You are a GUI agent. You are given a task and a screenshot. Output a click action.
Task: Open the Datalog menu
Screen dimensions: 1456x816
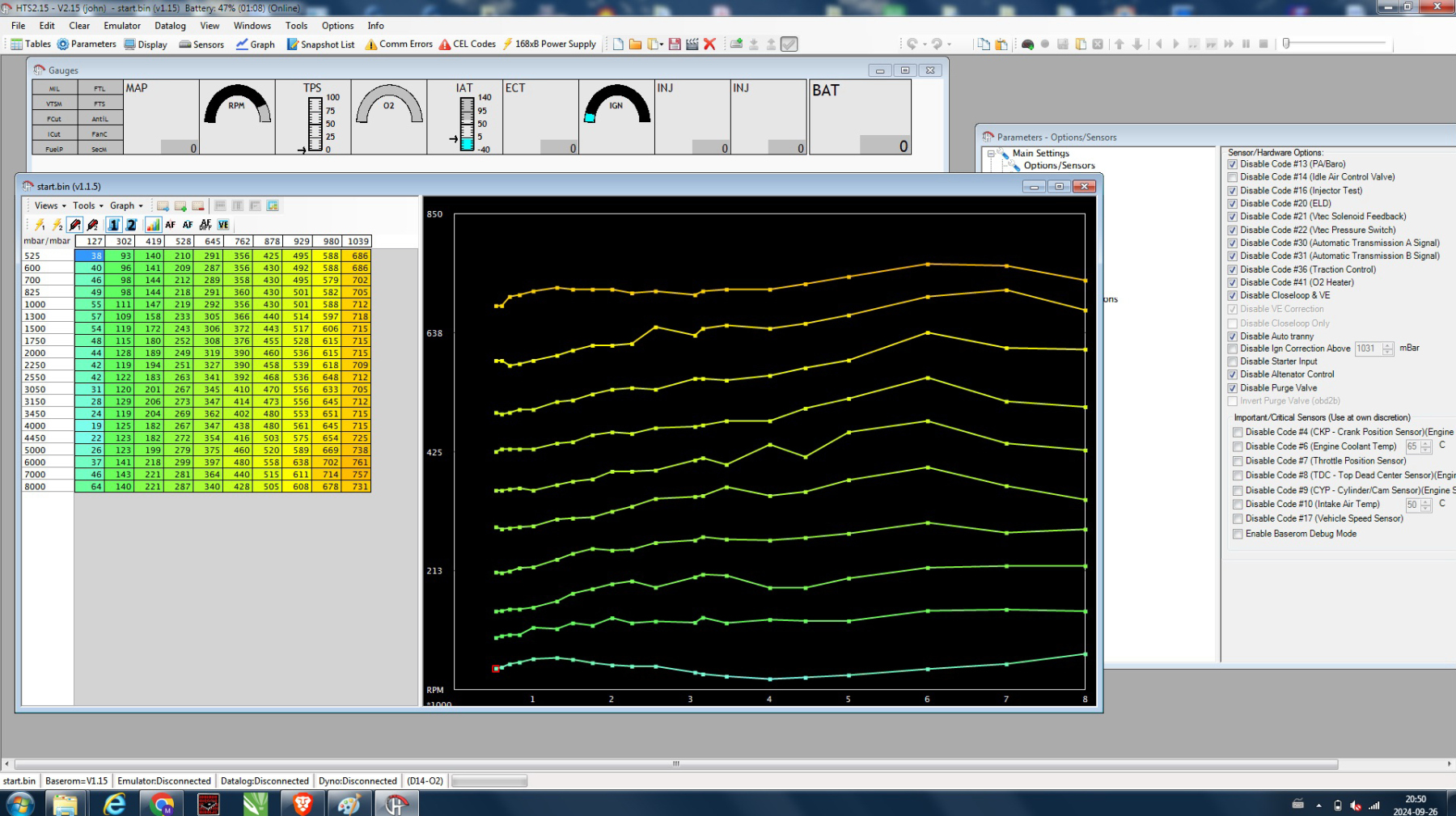coord(170,26)
